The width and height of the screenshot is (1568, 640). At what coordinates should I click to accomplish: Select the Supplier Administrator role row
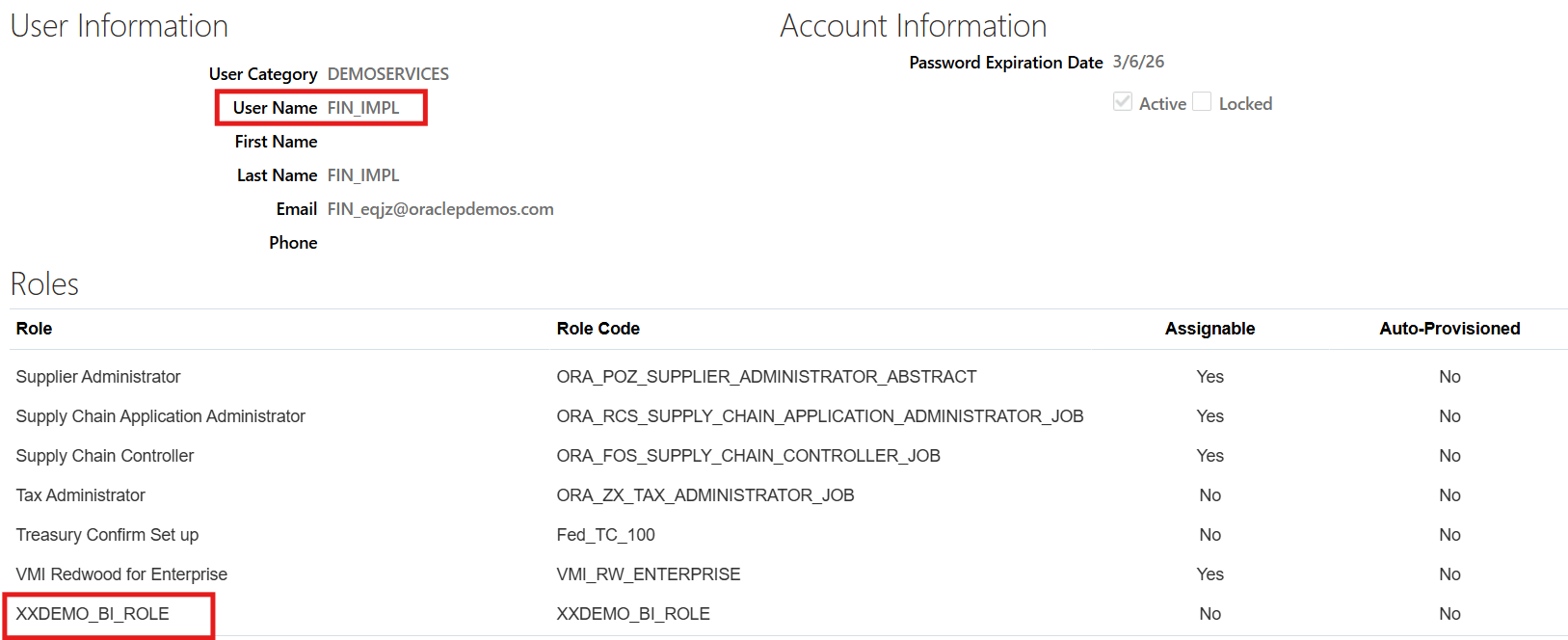point(98,377)
